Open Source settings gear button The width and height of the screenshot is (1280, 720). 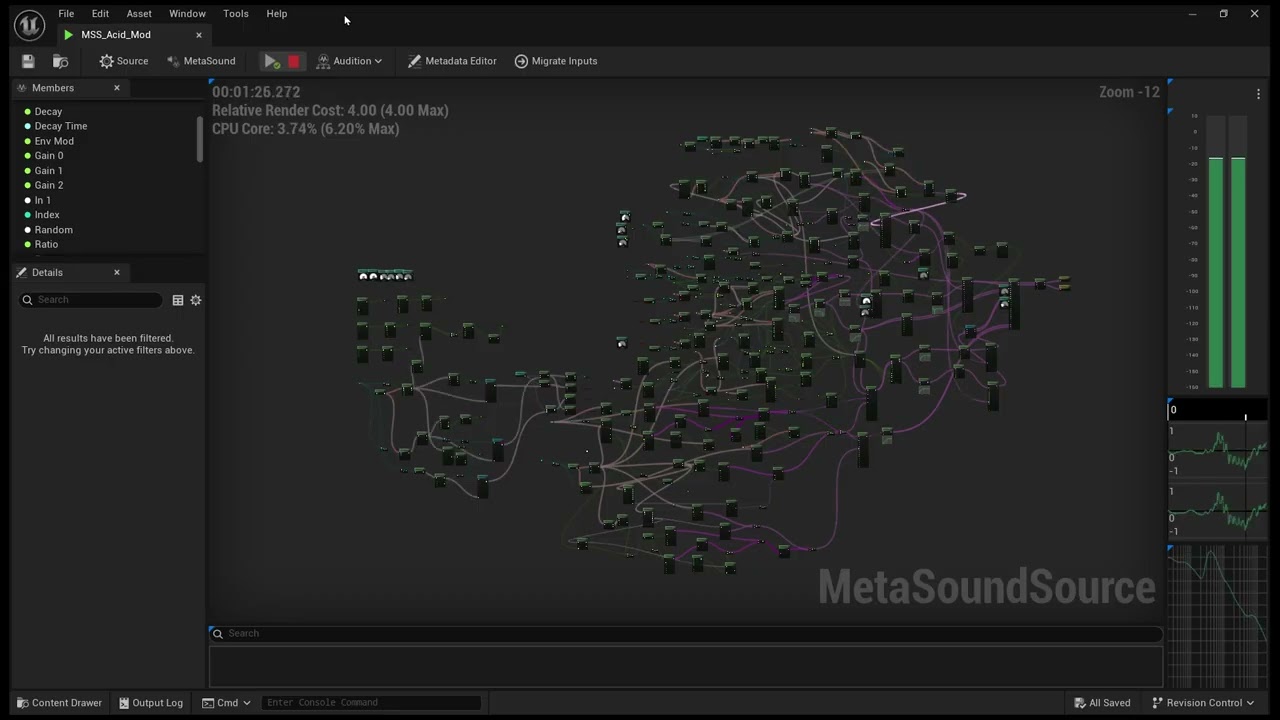[x=124, y=61]
